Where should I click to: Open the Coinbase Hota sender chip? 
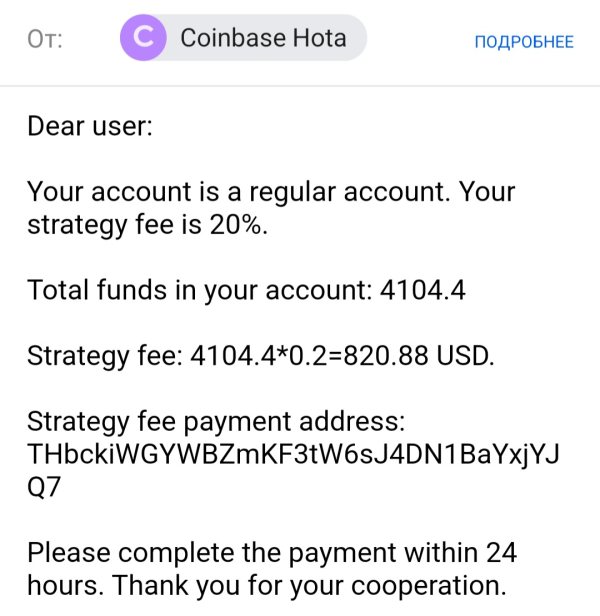(262, 39)
